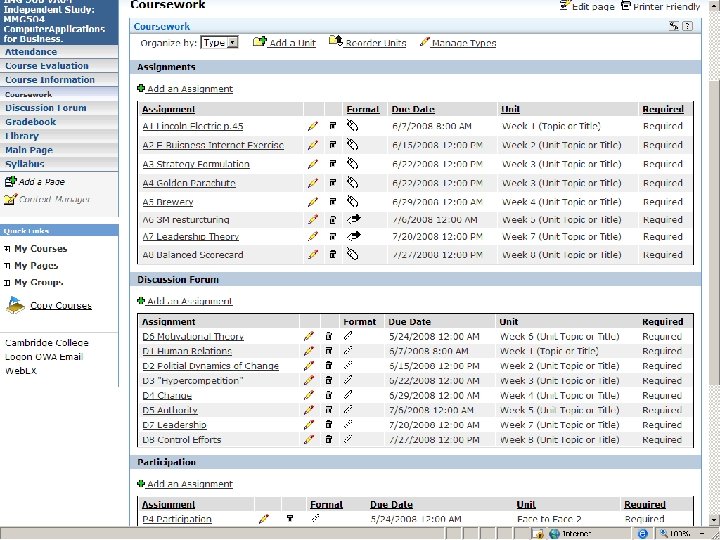The image size is (720, 540).
Task: Click the format icon for D2 Political Dynamics of Change
Action: tap(348, 366)
